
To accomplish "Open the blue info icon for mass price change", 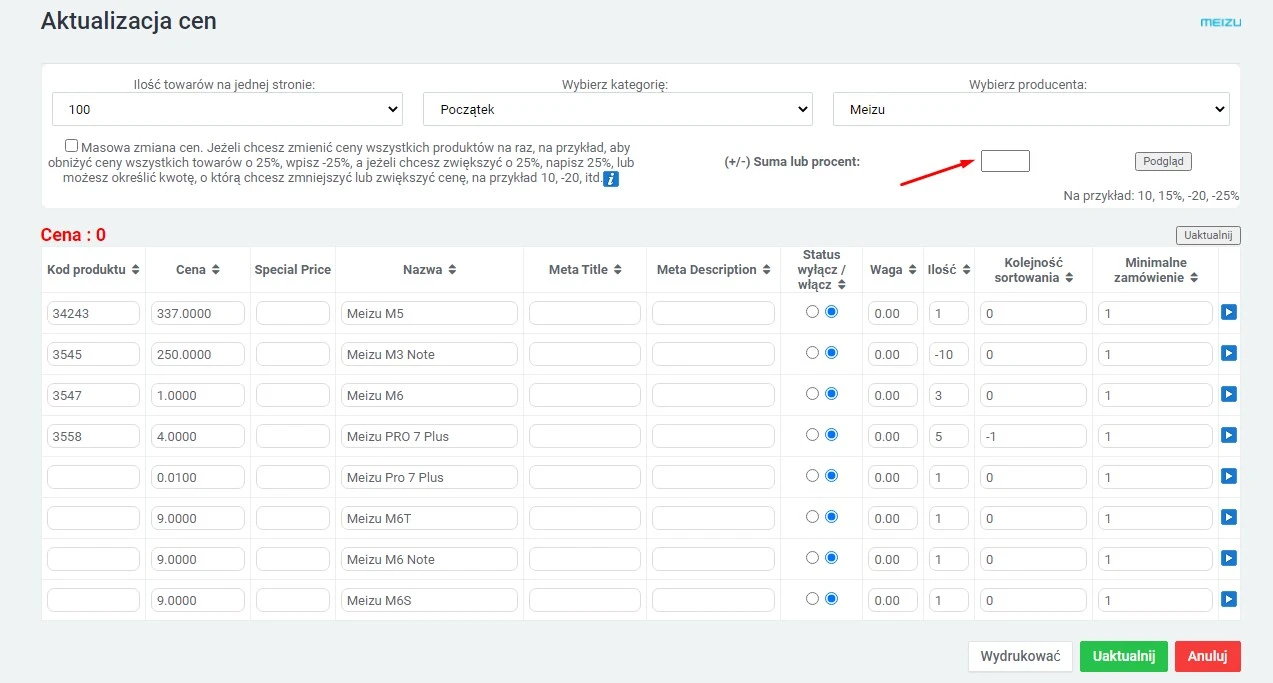I will (611, 179).
